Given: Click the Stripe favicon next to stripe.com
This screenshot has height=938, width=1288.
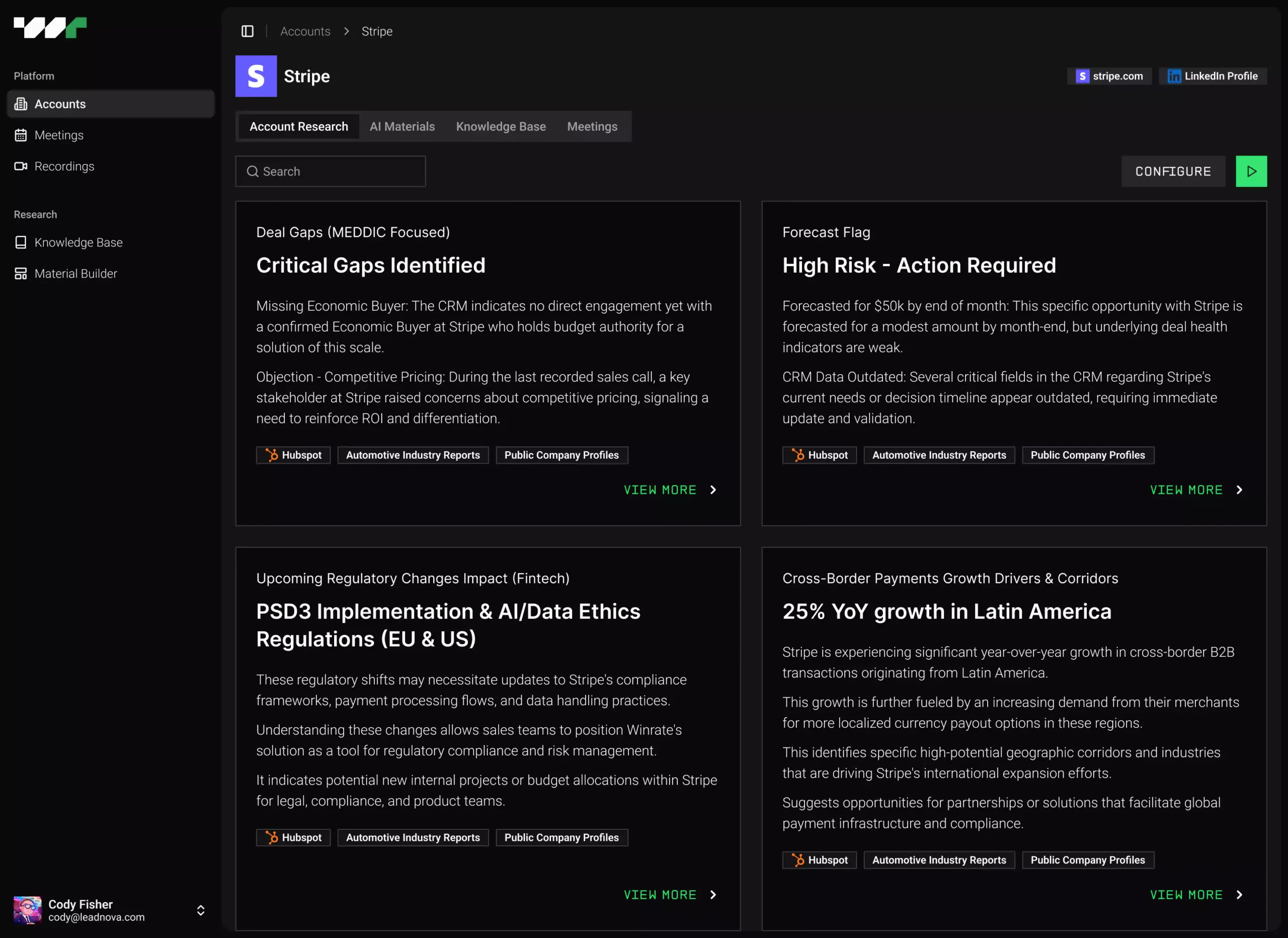Looking at the screenshot, I should pyautogui.click(x=1082, y=76).
